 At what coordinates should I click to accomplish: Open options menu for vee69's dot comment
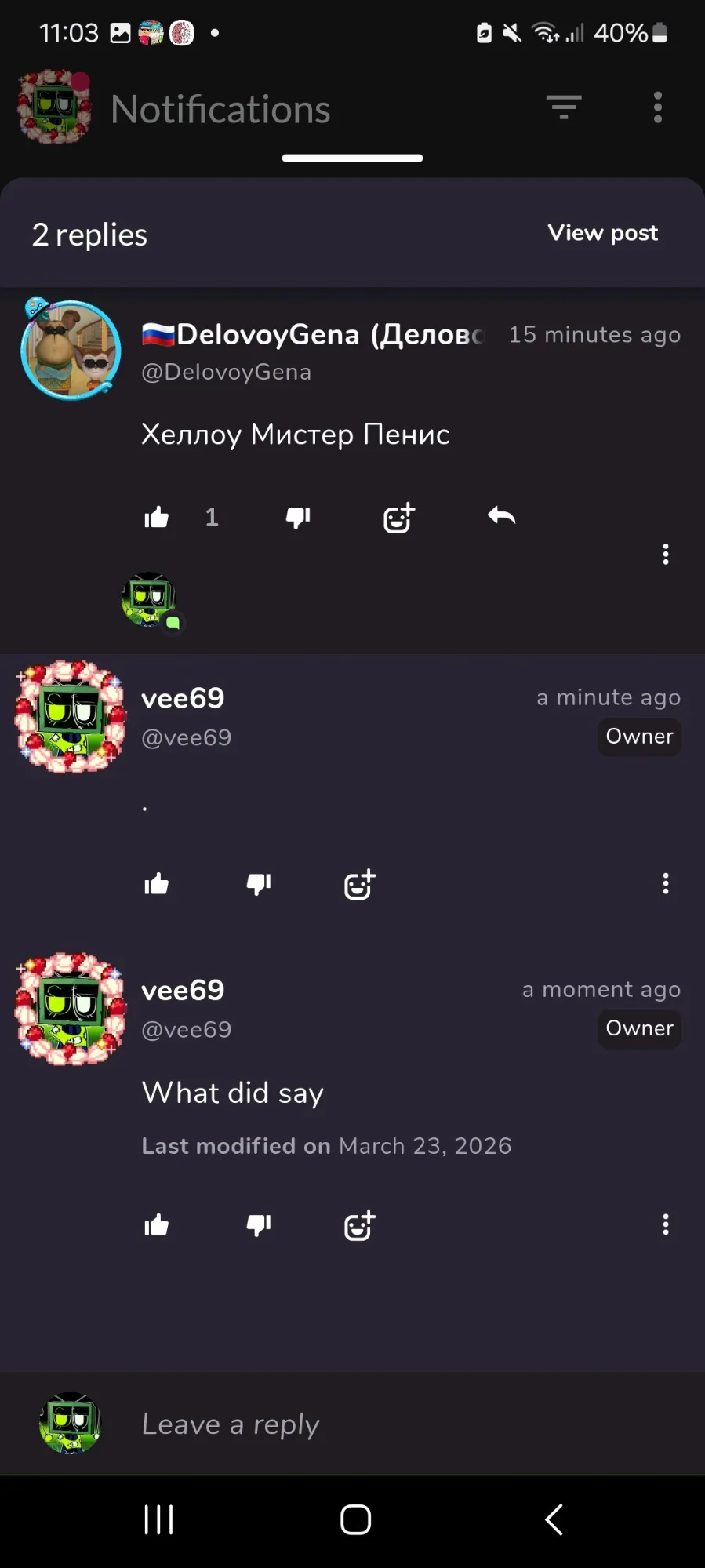[x=666, y=883]
